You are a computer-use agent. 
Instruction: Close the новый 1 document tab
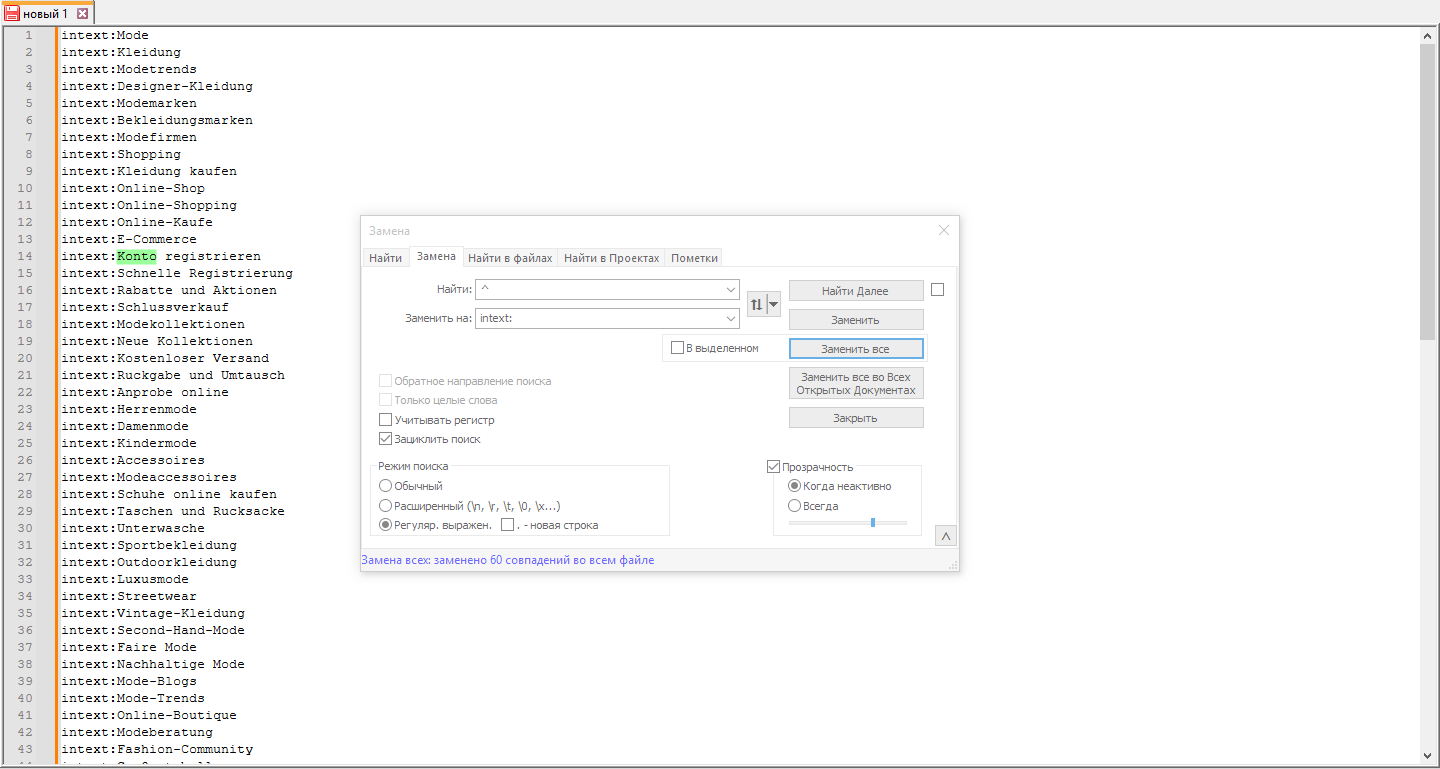click(83, 14)
